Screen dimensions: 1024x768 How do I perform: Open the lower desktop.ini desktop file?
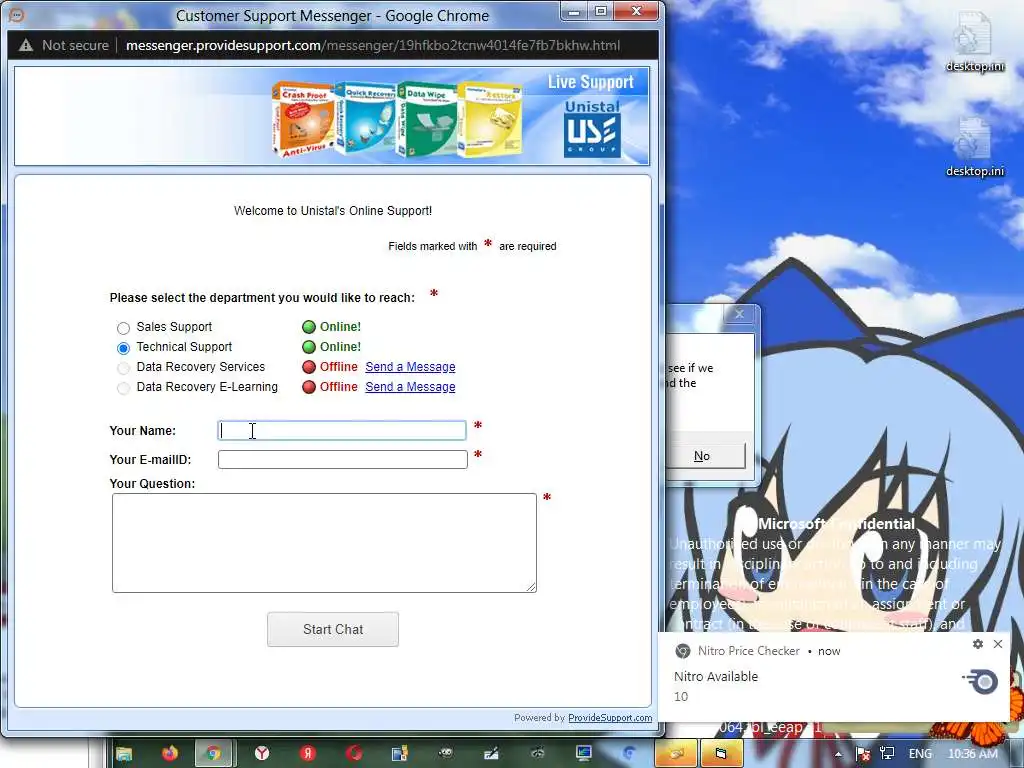point(974,148)
